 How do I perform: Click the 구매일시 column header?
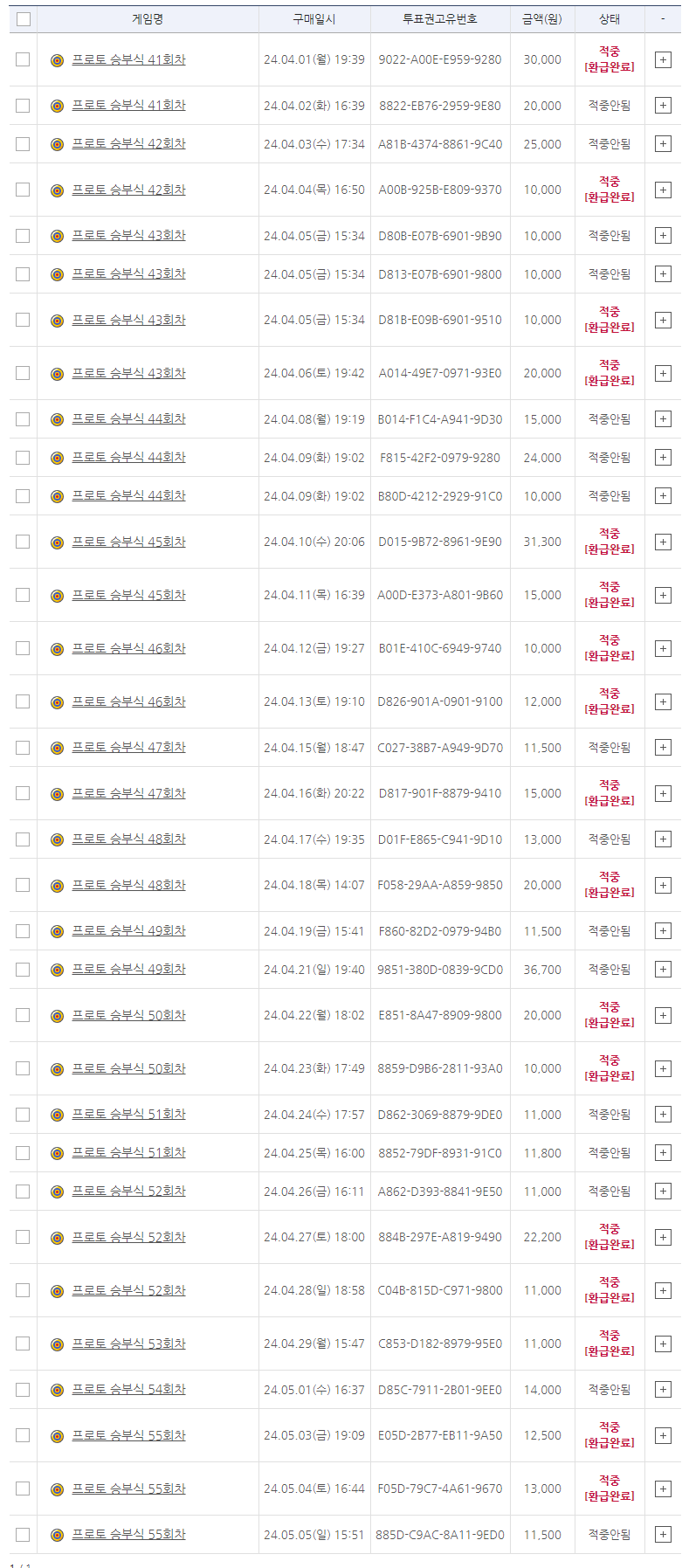click(x=314, y=19)
